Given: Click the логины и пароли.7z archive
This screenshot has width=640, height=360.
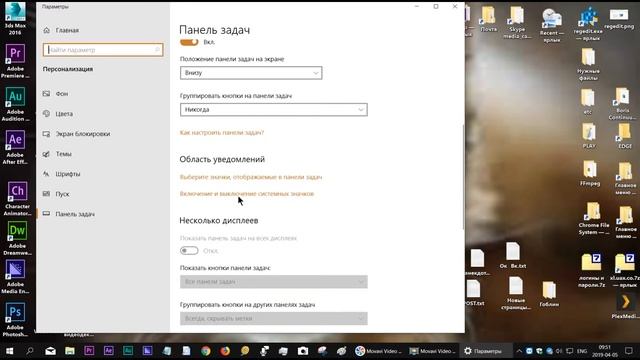Looking at the screenshot, I should pyautogui.click(x=591, y=270).
